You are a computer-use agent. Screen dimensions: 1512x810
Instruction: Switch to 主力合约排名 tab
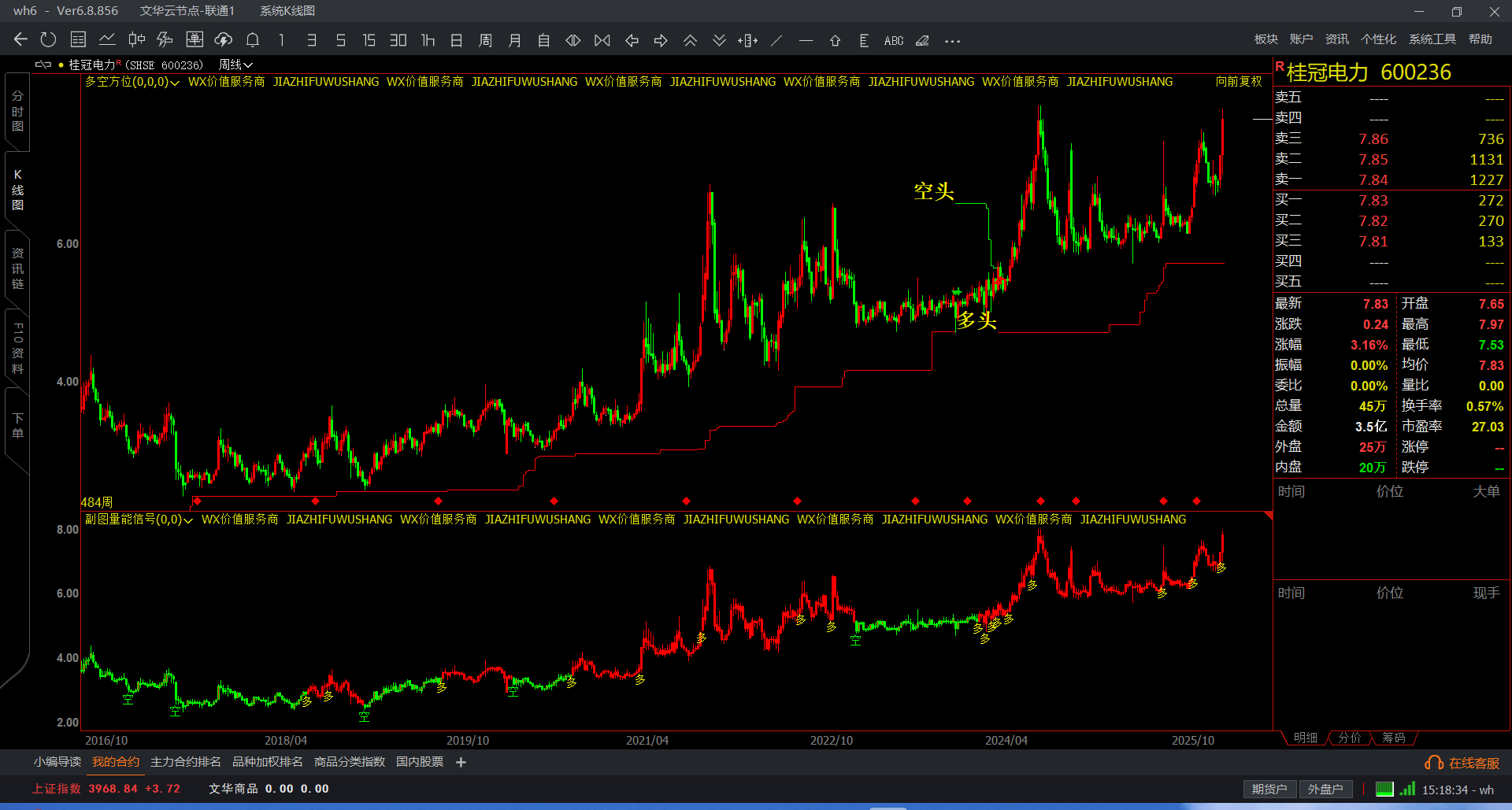coord(185,762)
